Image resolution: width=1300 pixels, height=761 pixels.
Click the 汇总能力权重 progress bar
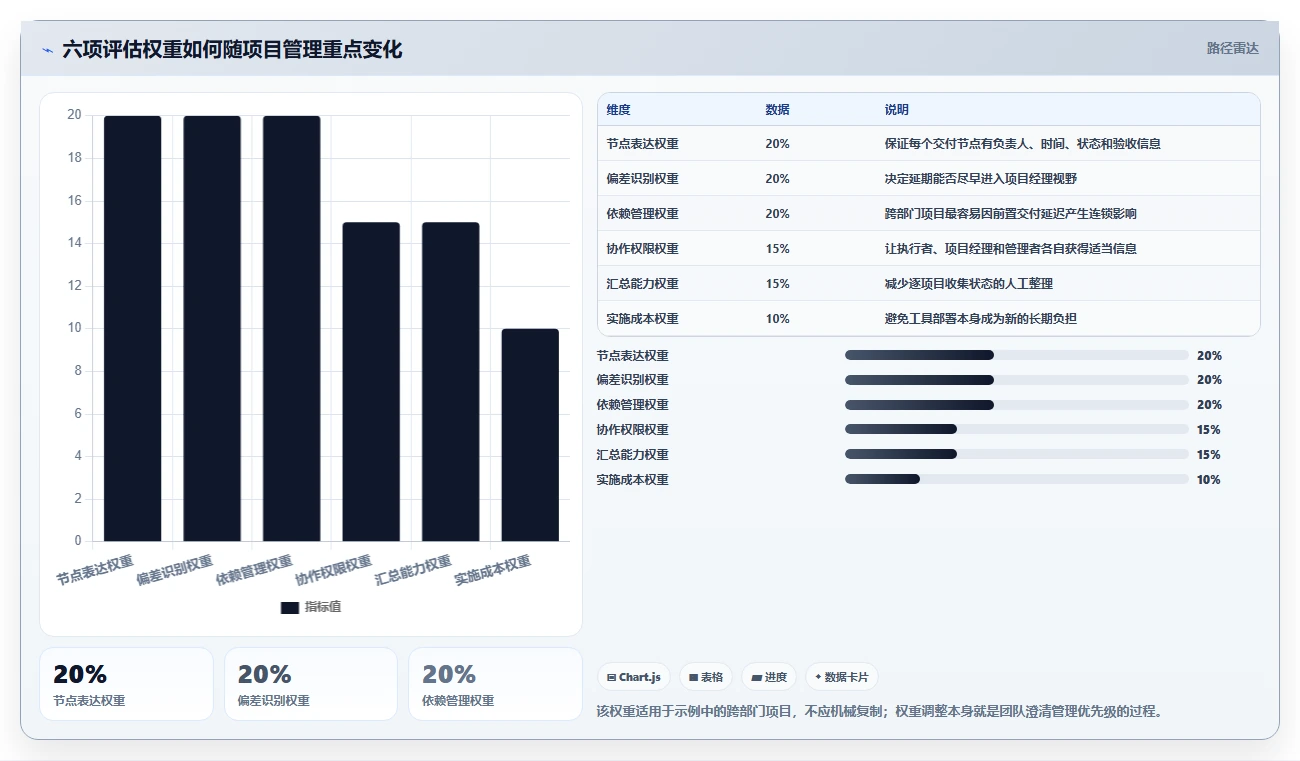pos(1017,455)
